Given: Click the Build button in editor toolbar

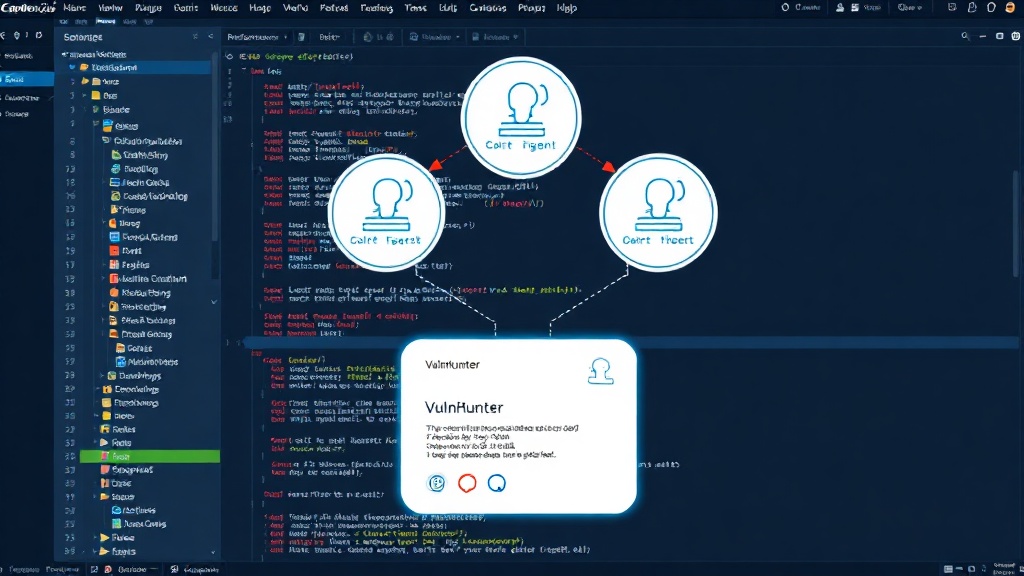Looking at the screenshot, I should point(329,37).
